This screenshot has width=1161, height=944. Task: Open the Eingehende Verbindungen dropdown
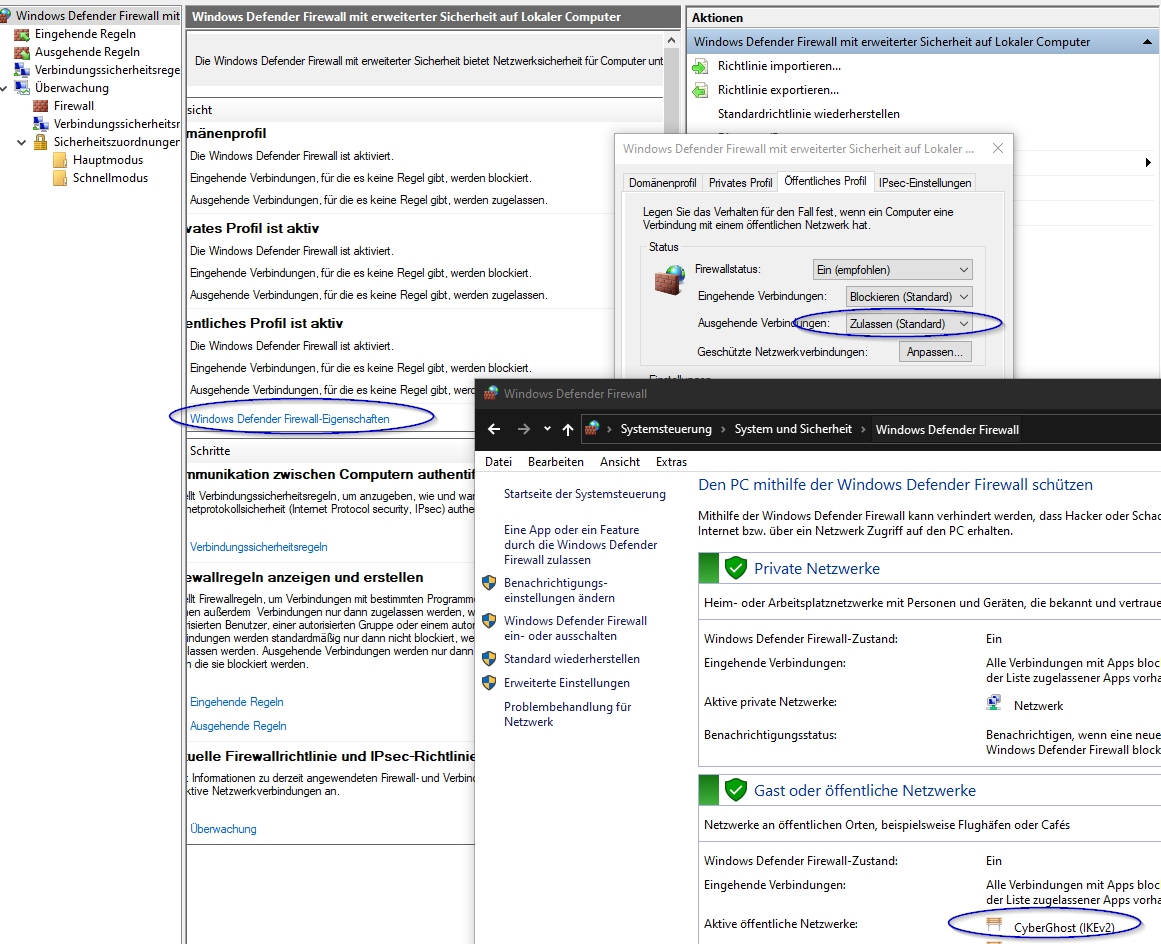(x=909, y=297)
